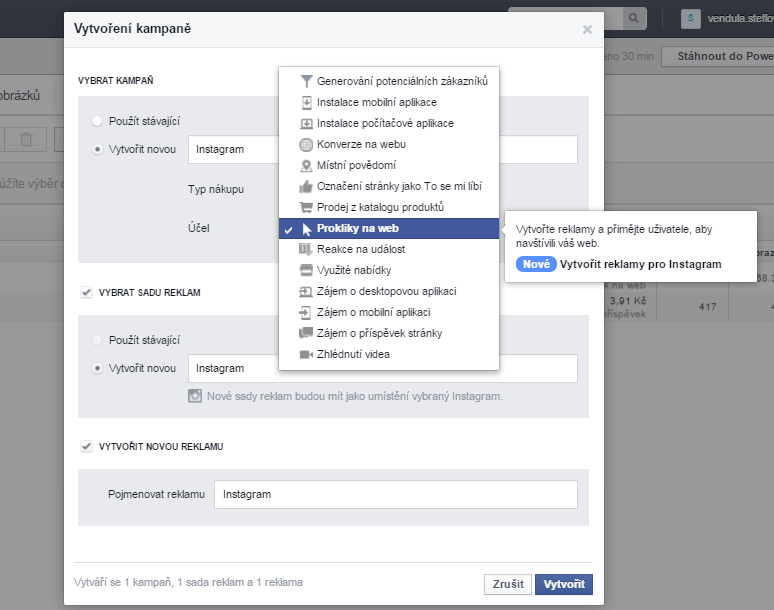Image resolution: width=774 pixels, height=610 pixels.
Task: Choose the selected Prokliky na web option
Action: [x=389, y=229]
